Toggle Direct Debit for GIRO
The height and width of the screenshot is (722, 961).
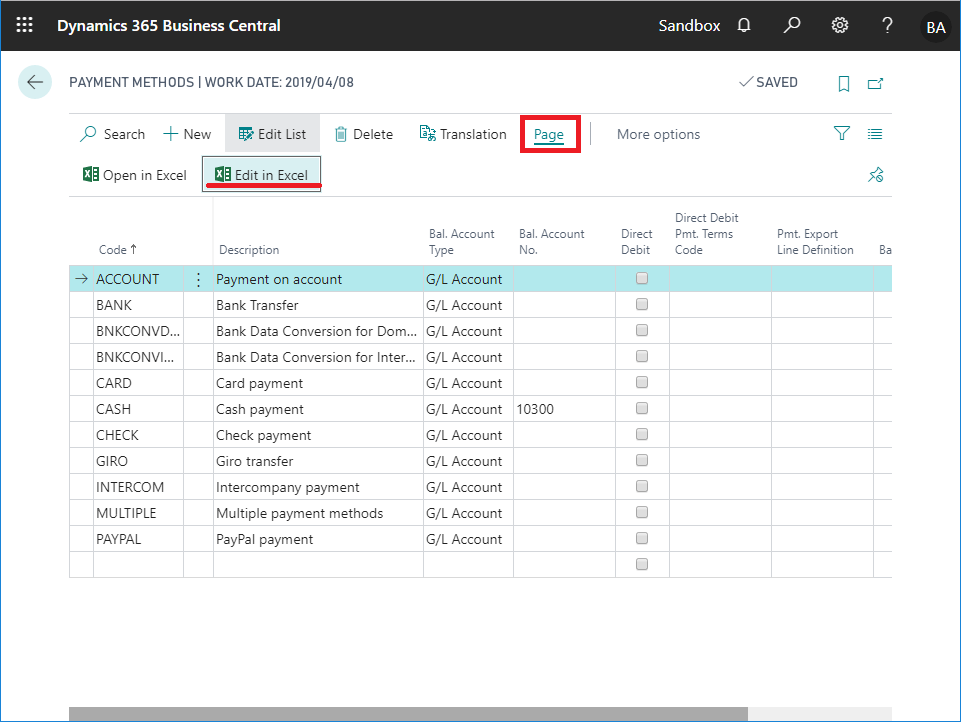click(642, 460)
